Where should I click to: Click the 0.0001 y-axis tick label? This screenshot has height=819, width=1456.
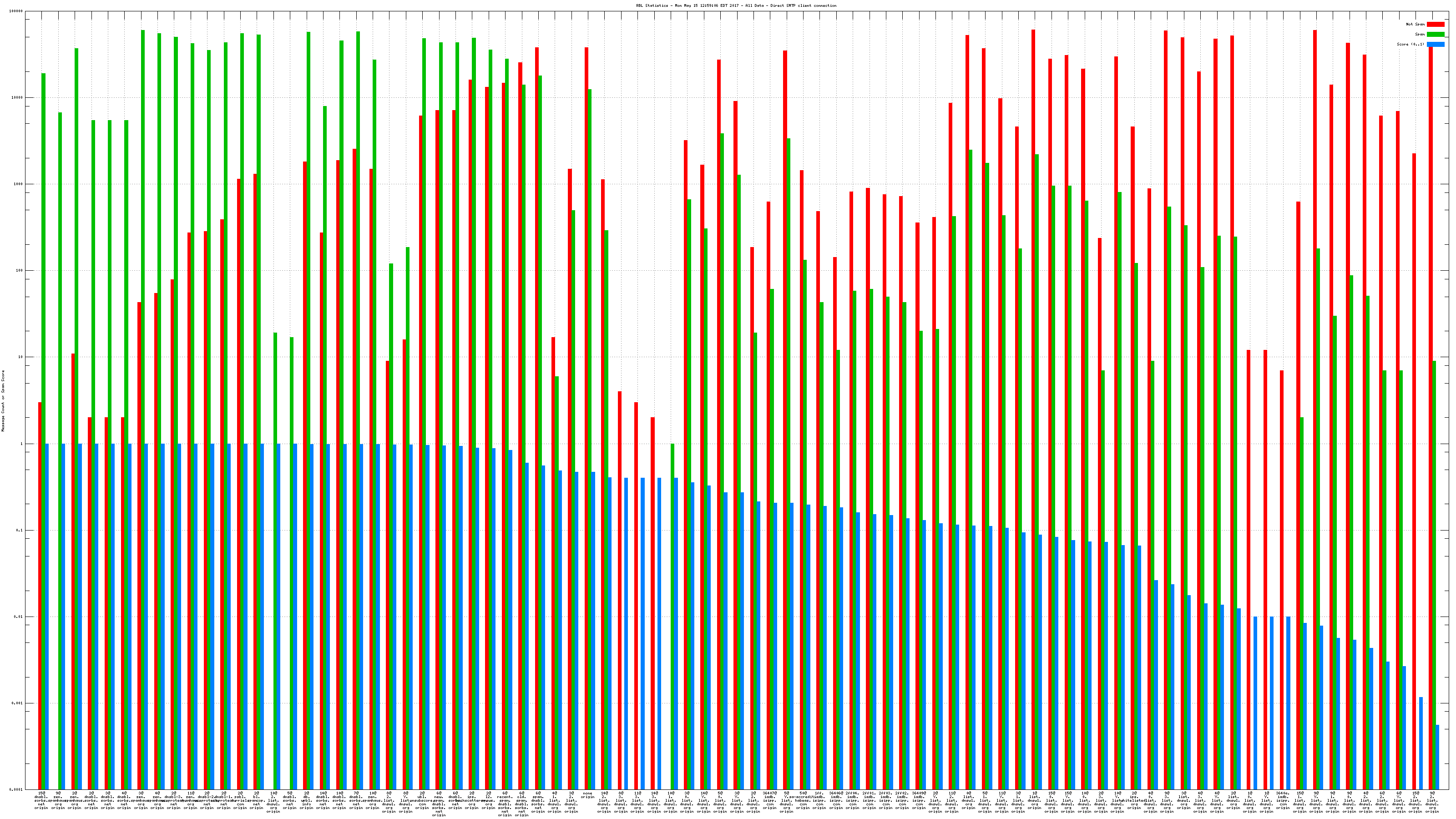16,789
